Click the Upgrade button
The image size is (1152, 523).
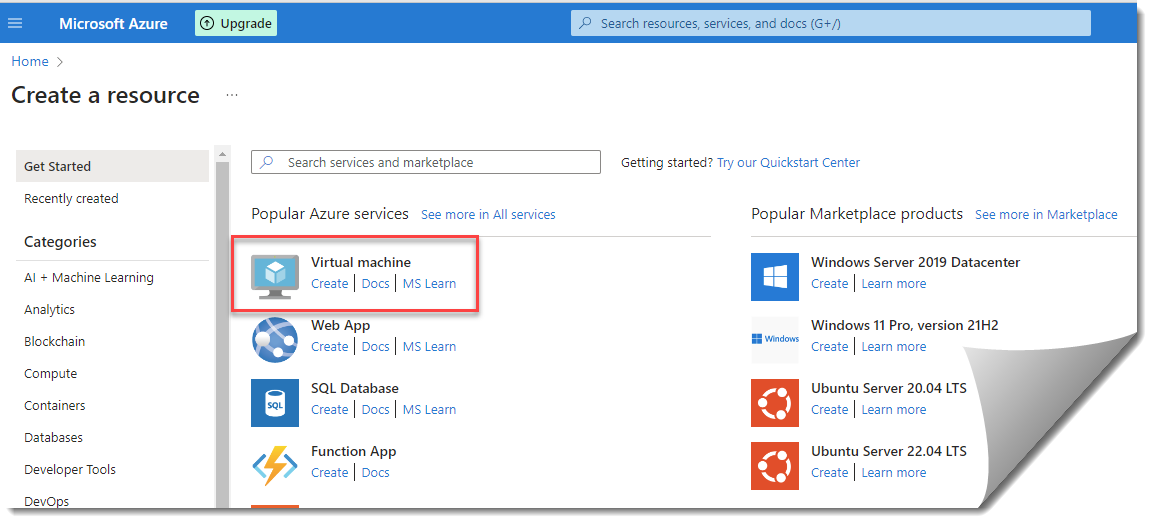236,24
